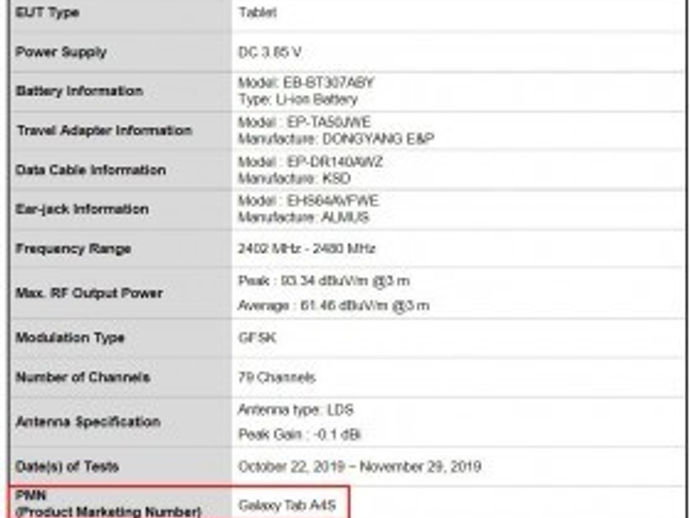Click the Ear-jack Information label
Image resolution: width=690 pixels, height=518 pixels.
pyautogui.click(x=82, y=209)
